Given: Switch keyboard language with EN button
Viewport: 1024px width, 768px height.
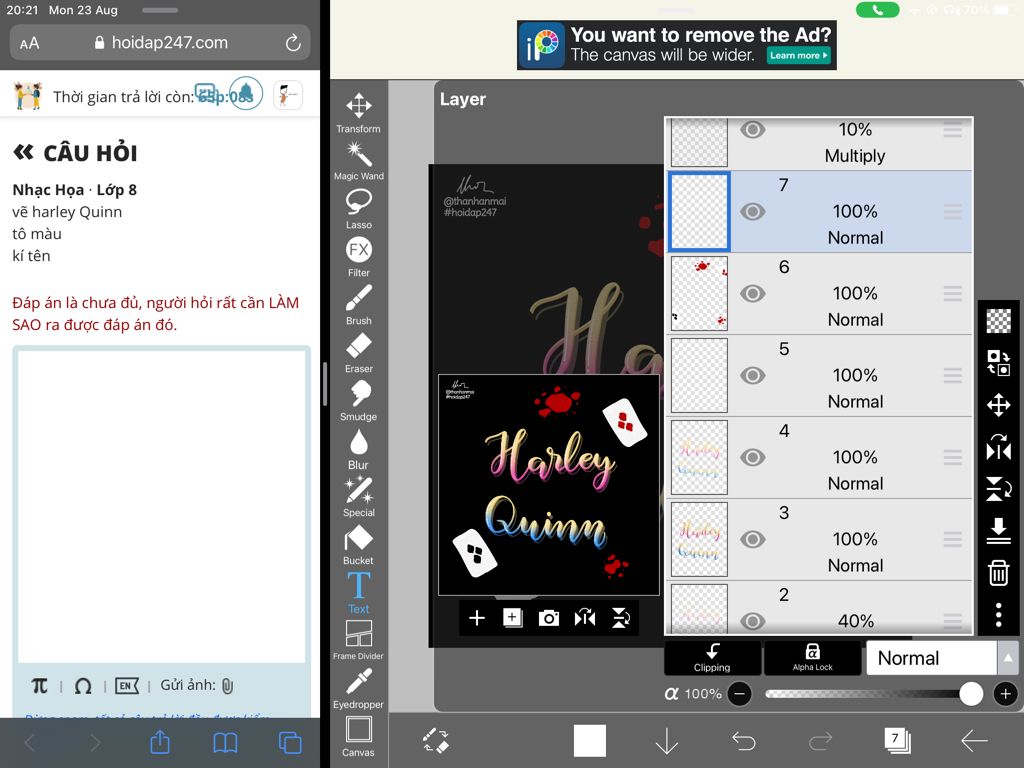Looking at the screenshot, I should [x=127, y=686].
